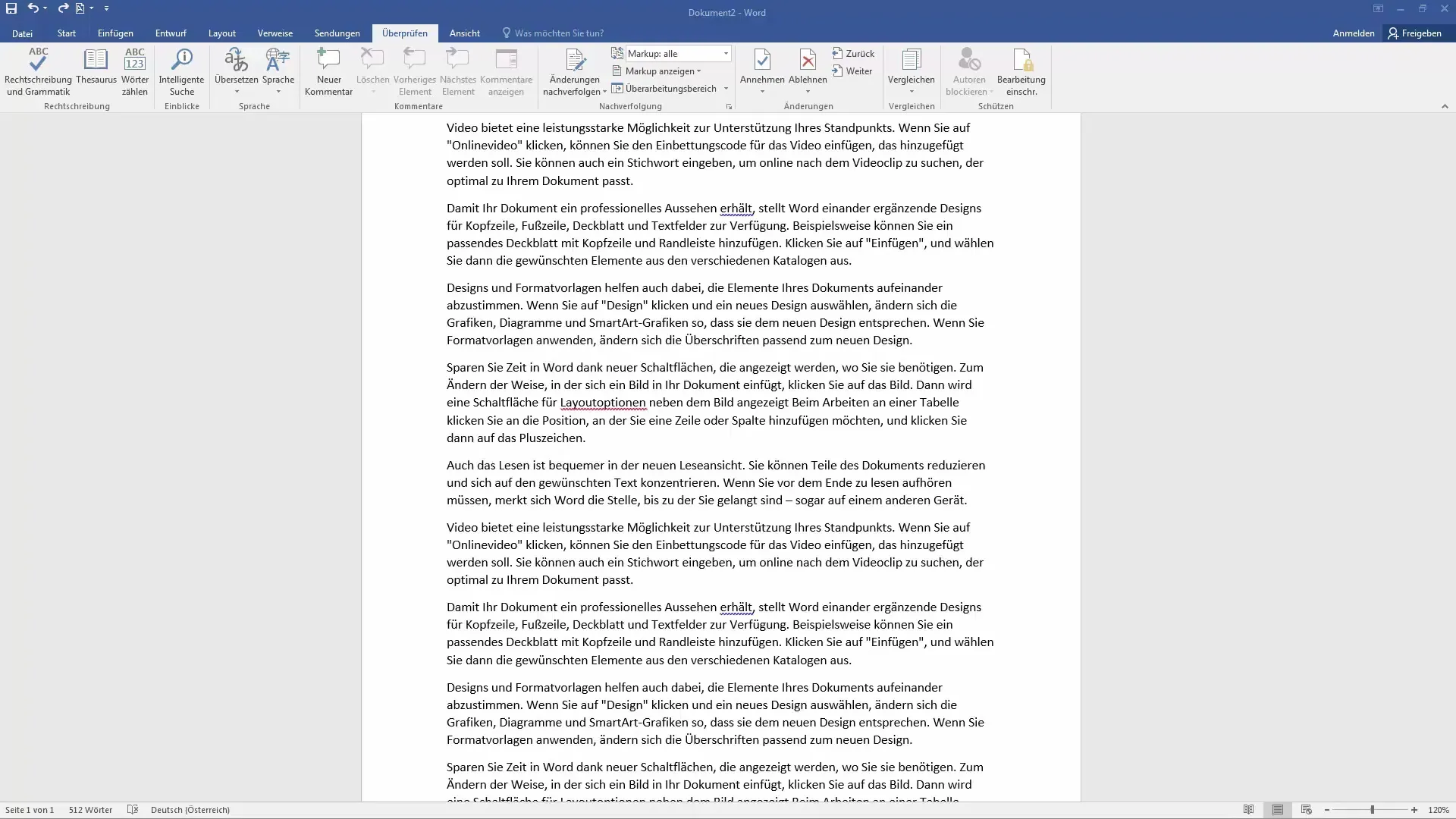
Task: Zoom in with the plus button
Action: [x=1414, y=810]
